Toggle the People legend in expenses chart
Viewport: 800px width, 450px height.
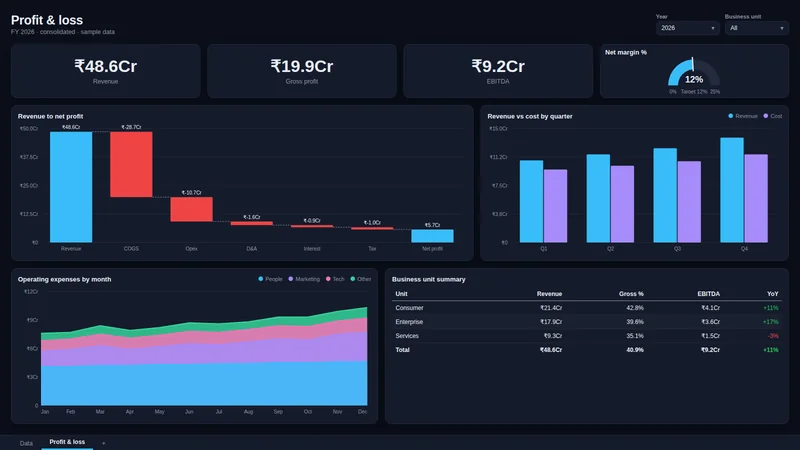click(x=270, y=279)
